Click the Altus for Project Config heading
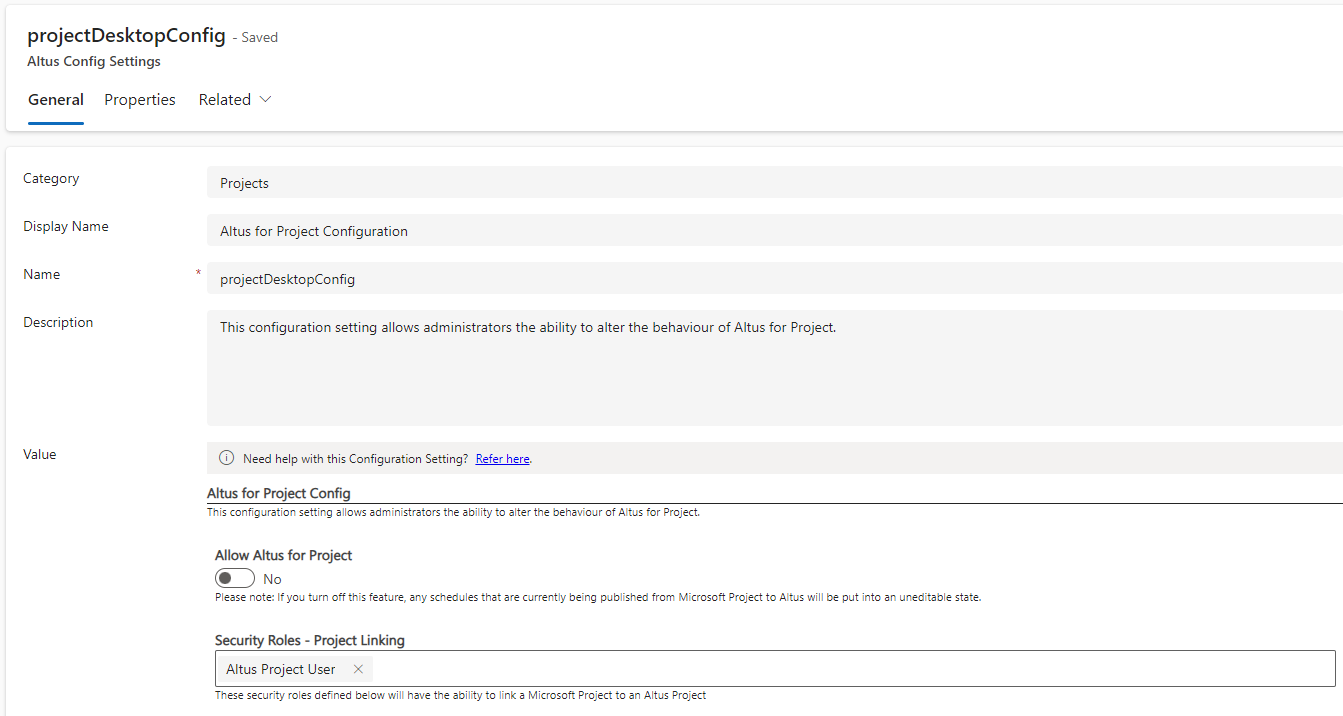 coord(279,493)
